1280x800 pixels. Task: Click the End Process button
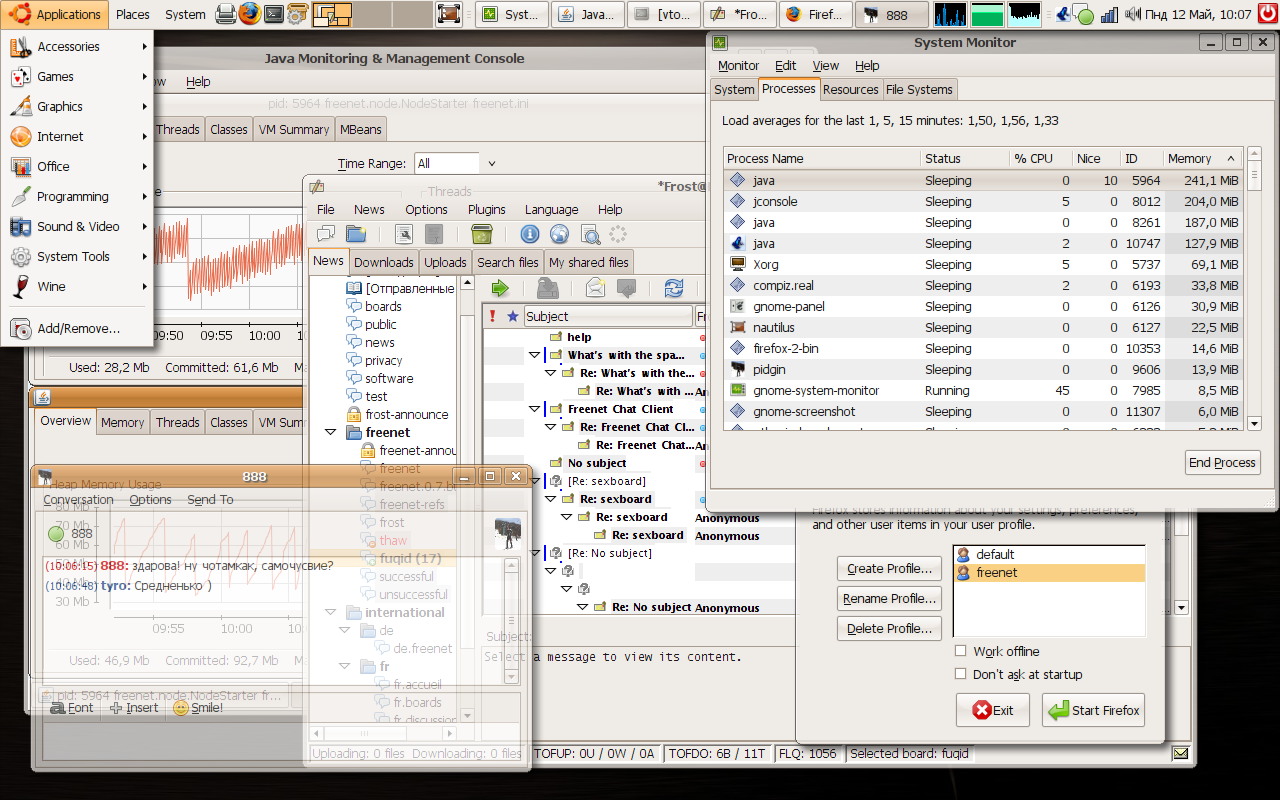[1221, 462]
